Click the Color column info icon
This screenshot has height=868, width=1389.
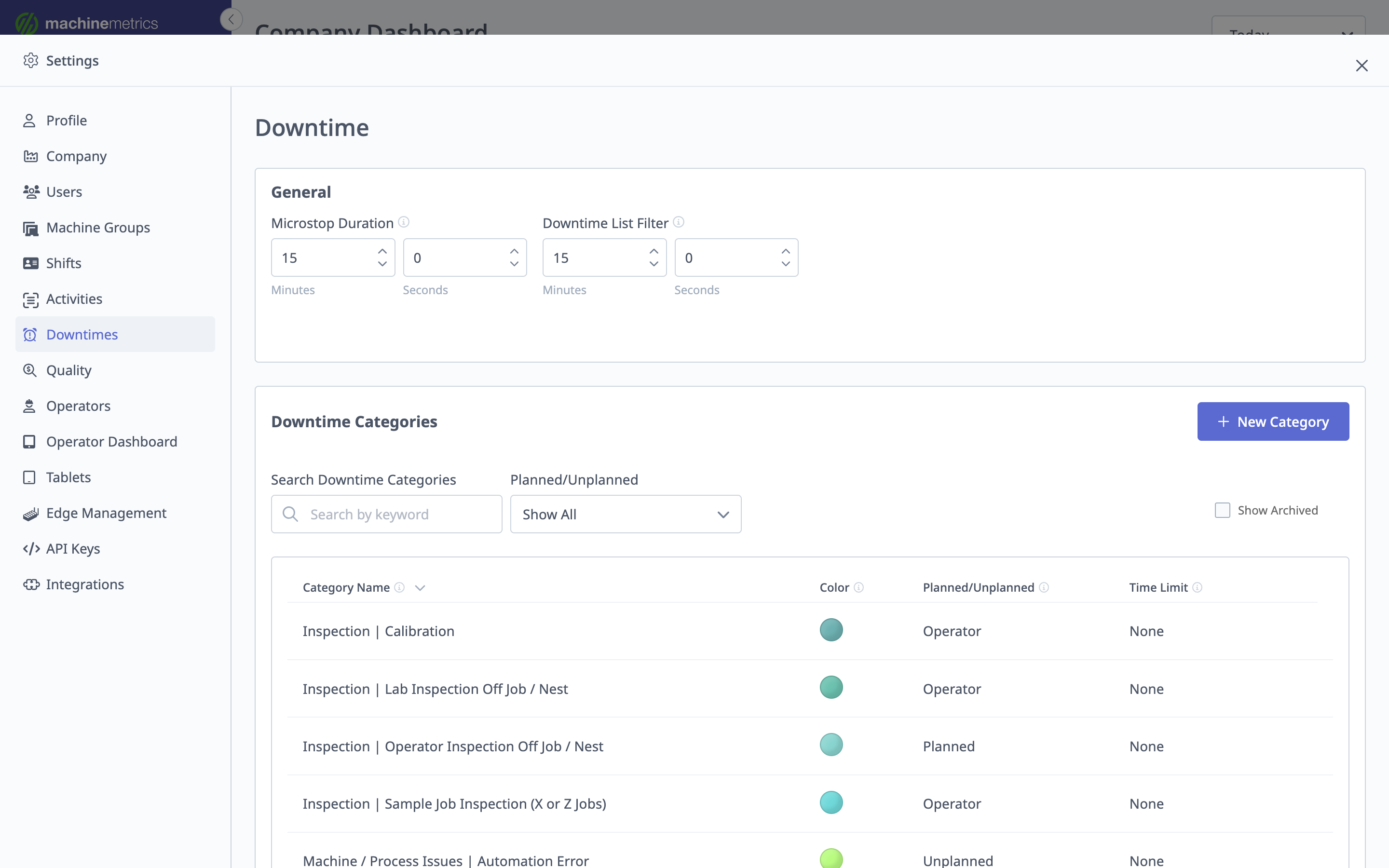click(858, 587)
